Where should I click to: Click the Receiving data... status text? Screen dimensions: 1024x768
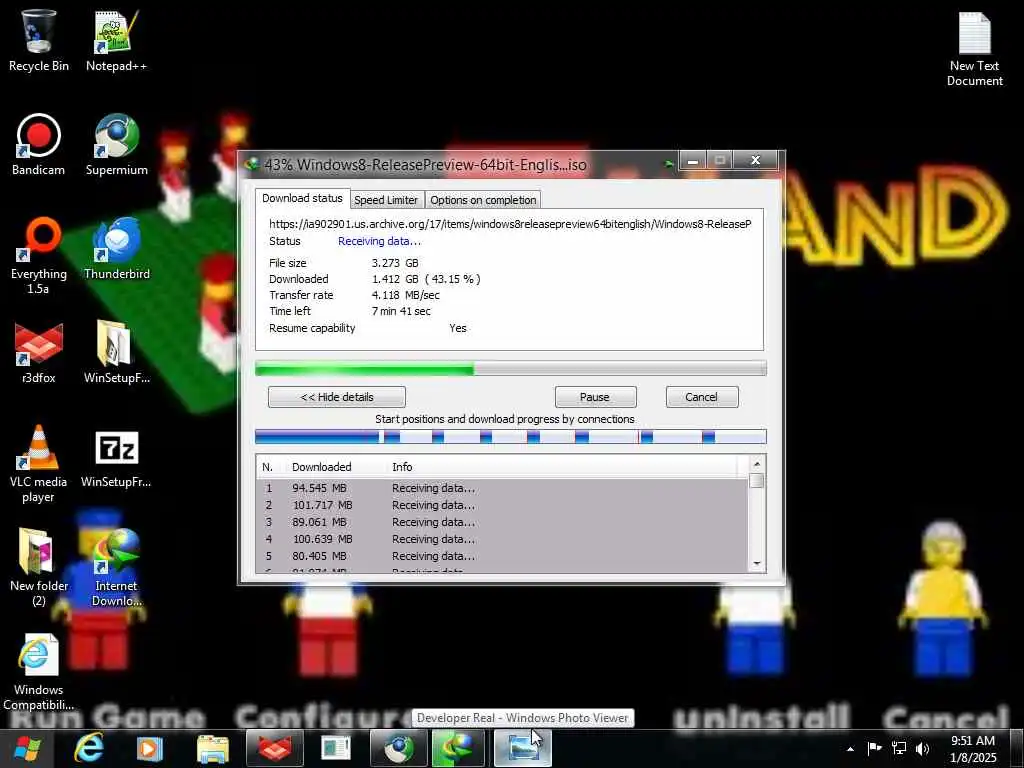point(379,242)
